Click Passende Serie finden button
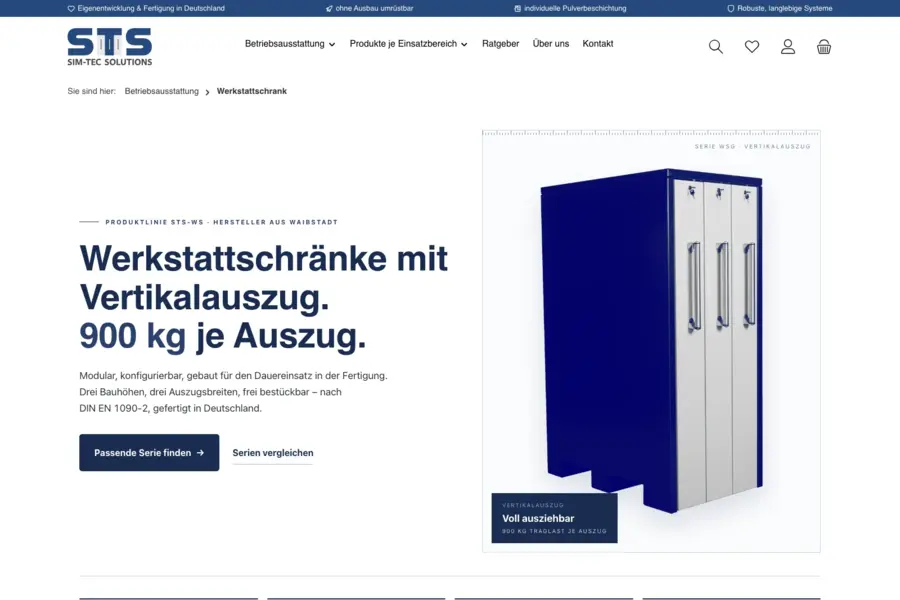The height and width of the screenshot is (600, 900). pyautogui.click(x=149, y=452)
